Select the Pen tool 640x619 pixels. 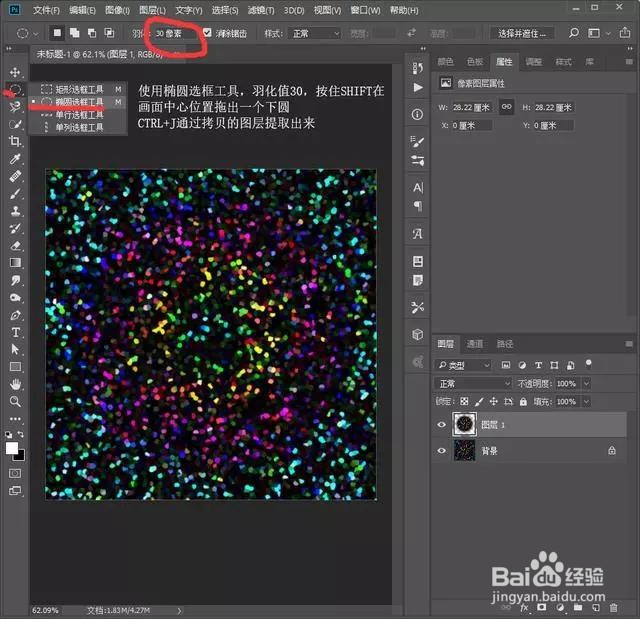click(x=15, y=315)
